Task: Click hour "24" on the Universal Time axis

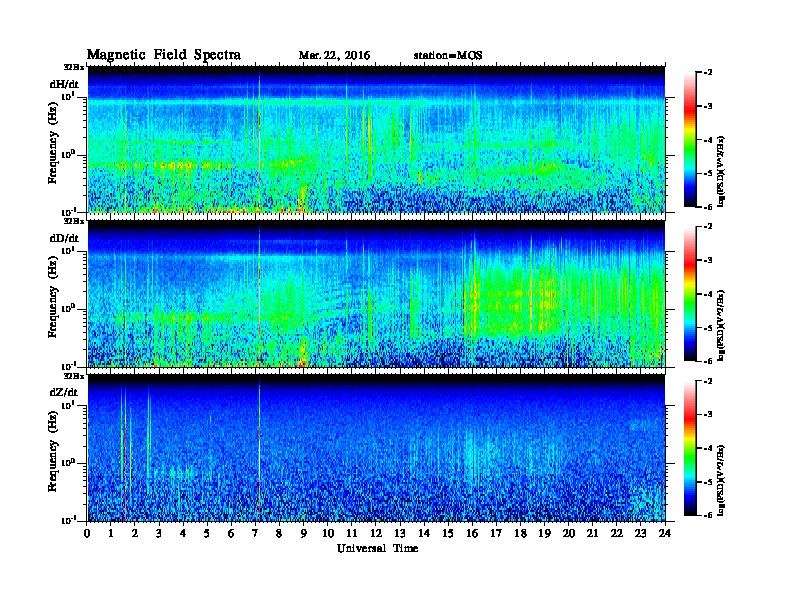Action: click(665, 533)
